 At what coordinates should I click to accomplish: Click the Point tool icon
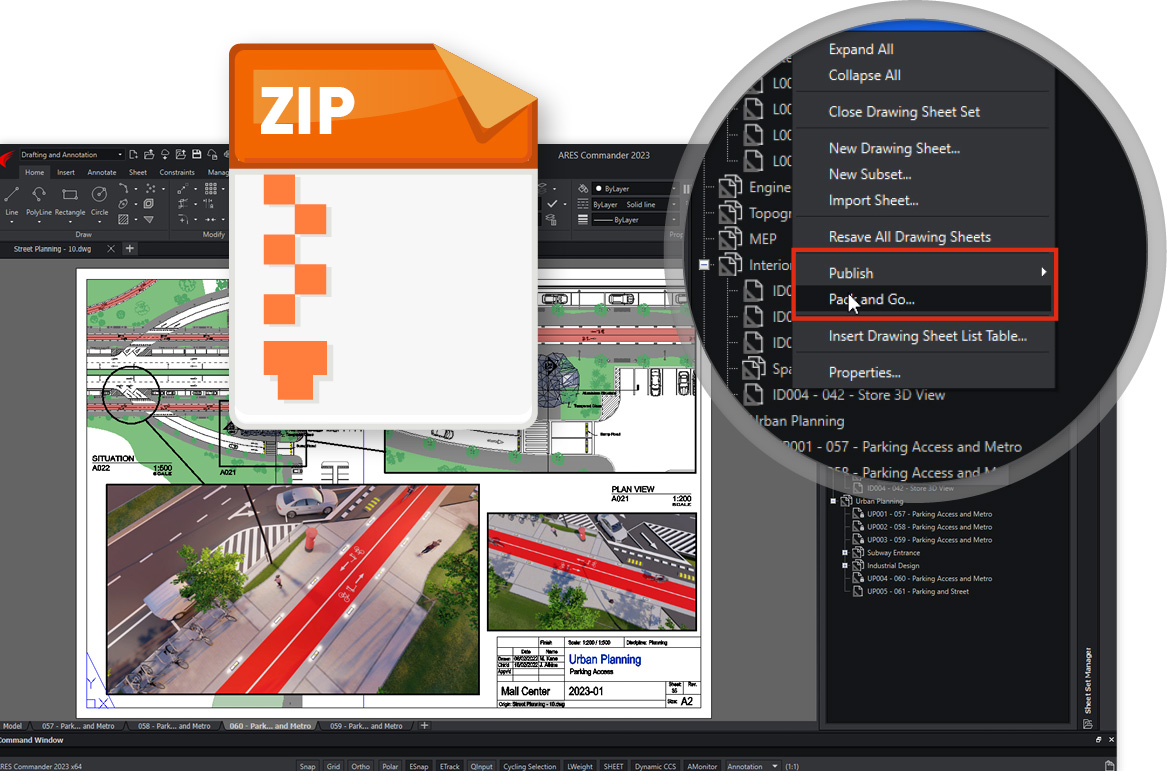[151, 188]
